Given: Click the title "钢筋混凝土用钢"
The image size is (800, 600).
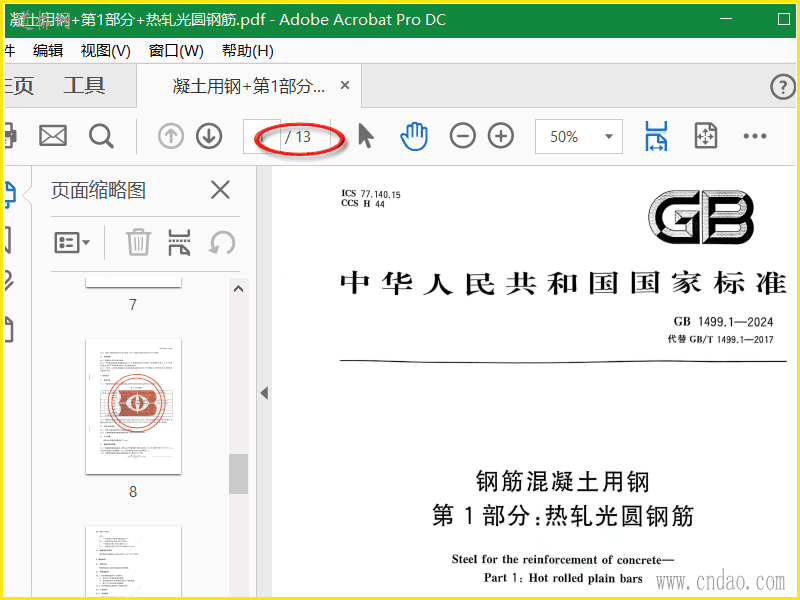Looking at the screenshot, I should [563, 482].
